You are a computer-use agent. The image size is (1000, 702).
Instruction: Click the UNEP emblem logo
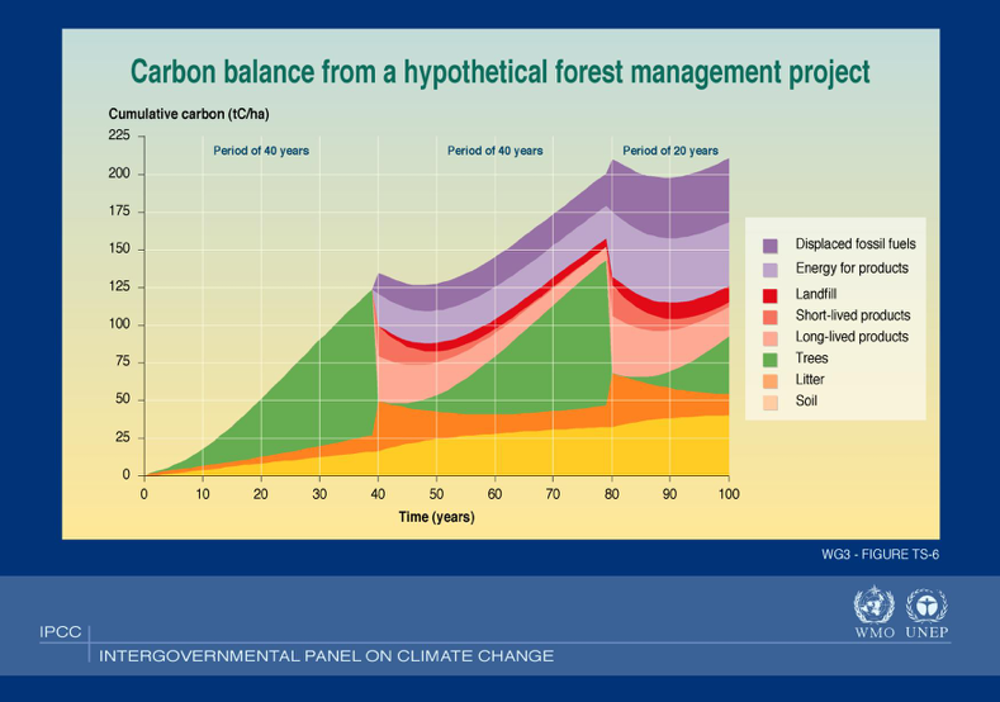tap(926, 607)
